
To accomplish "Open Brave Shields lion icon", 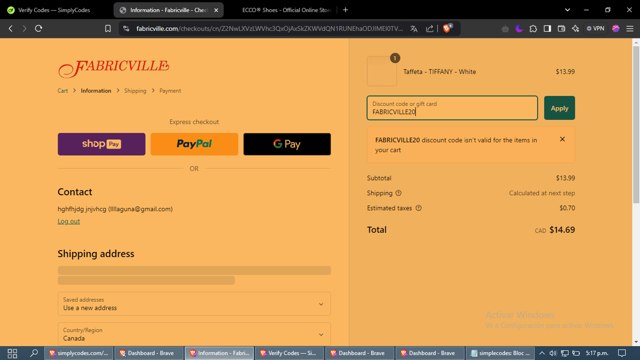I will click(x=448, y=28).
